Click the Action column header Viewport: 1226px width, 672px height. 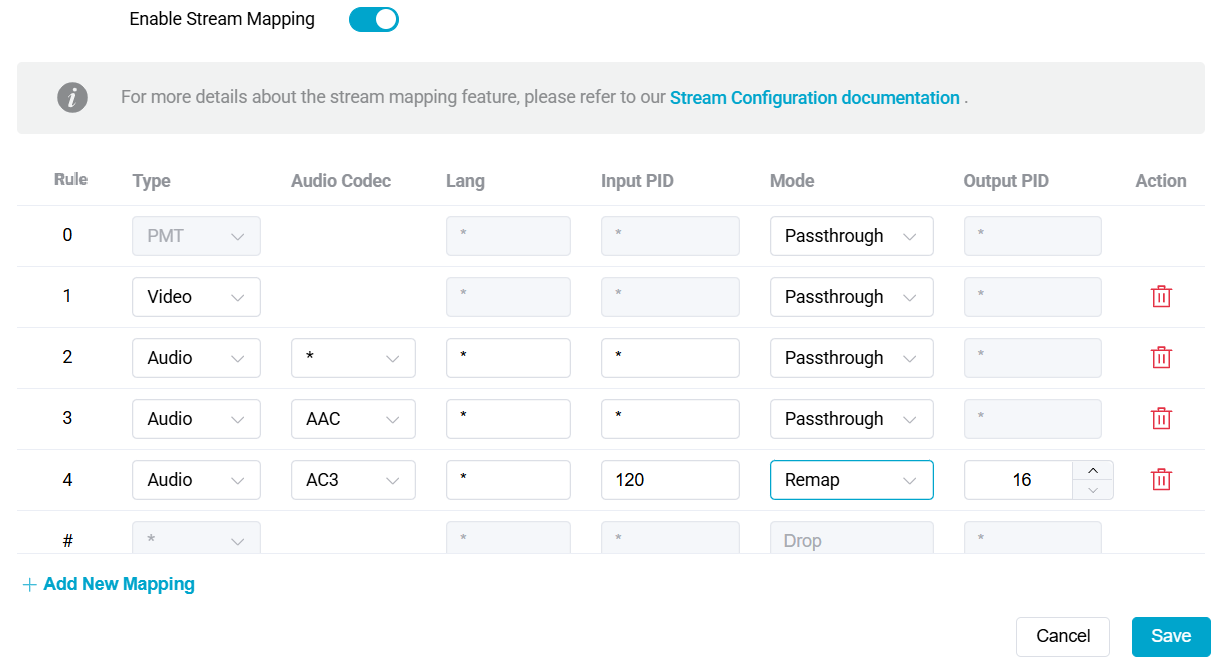click(x=1161, y=181)
